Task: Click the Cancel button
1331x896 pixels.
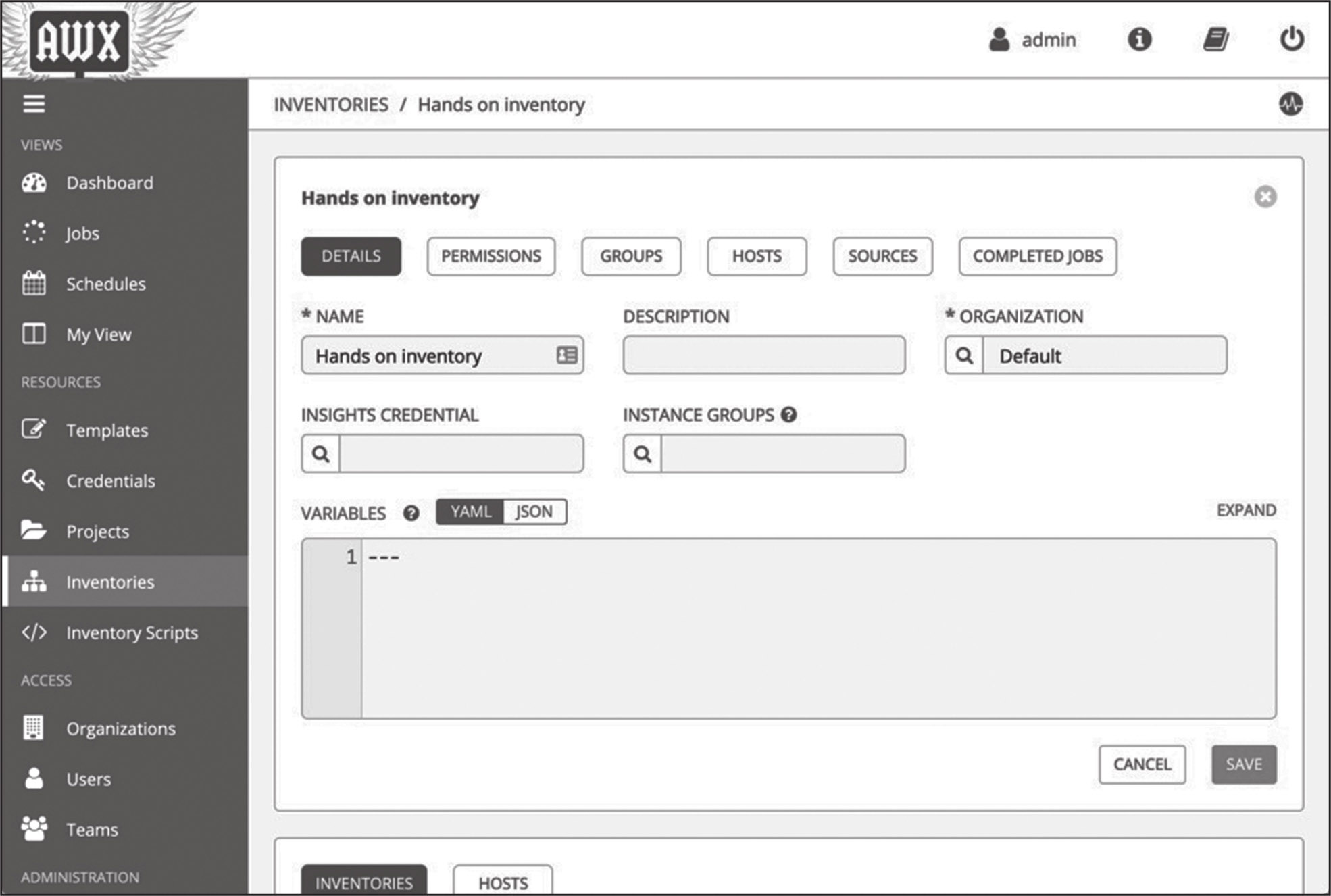Action: pos(1142,764)
